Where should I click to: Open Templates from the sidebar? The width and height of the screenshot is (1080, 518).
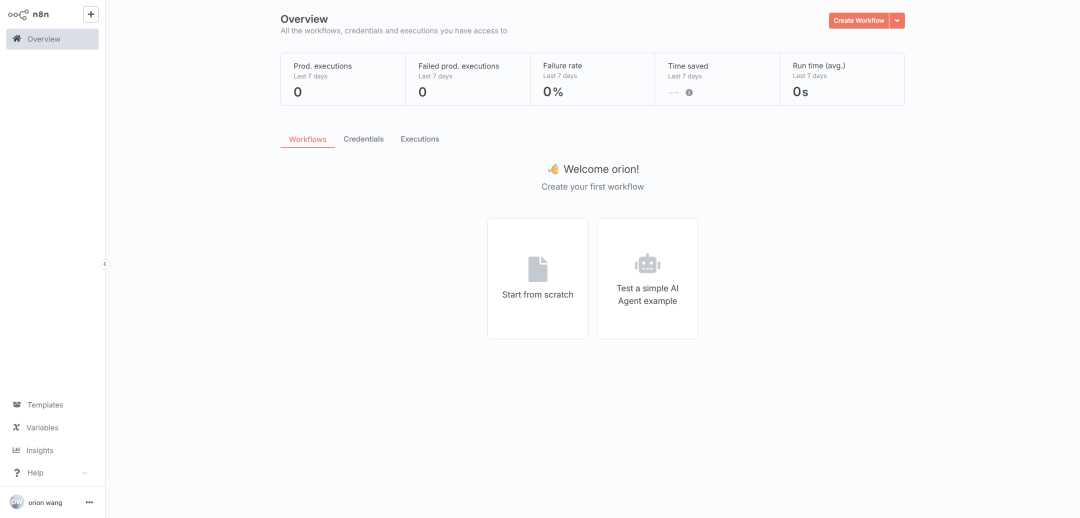pos(44,405)
